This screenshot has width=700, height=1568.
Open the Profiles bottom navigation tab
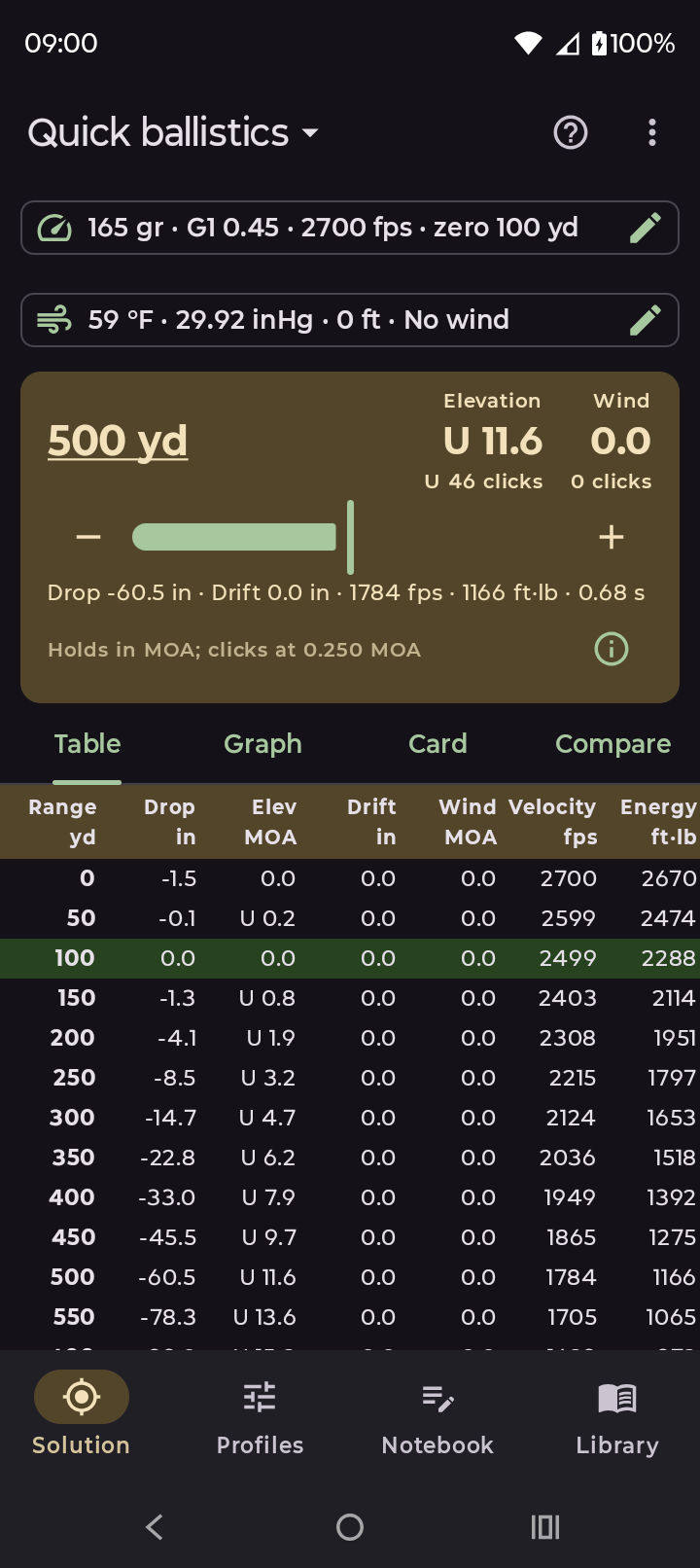(260, 1414)
